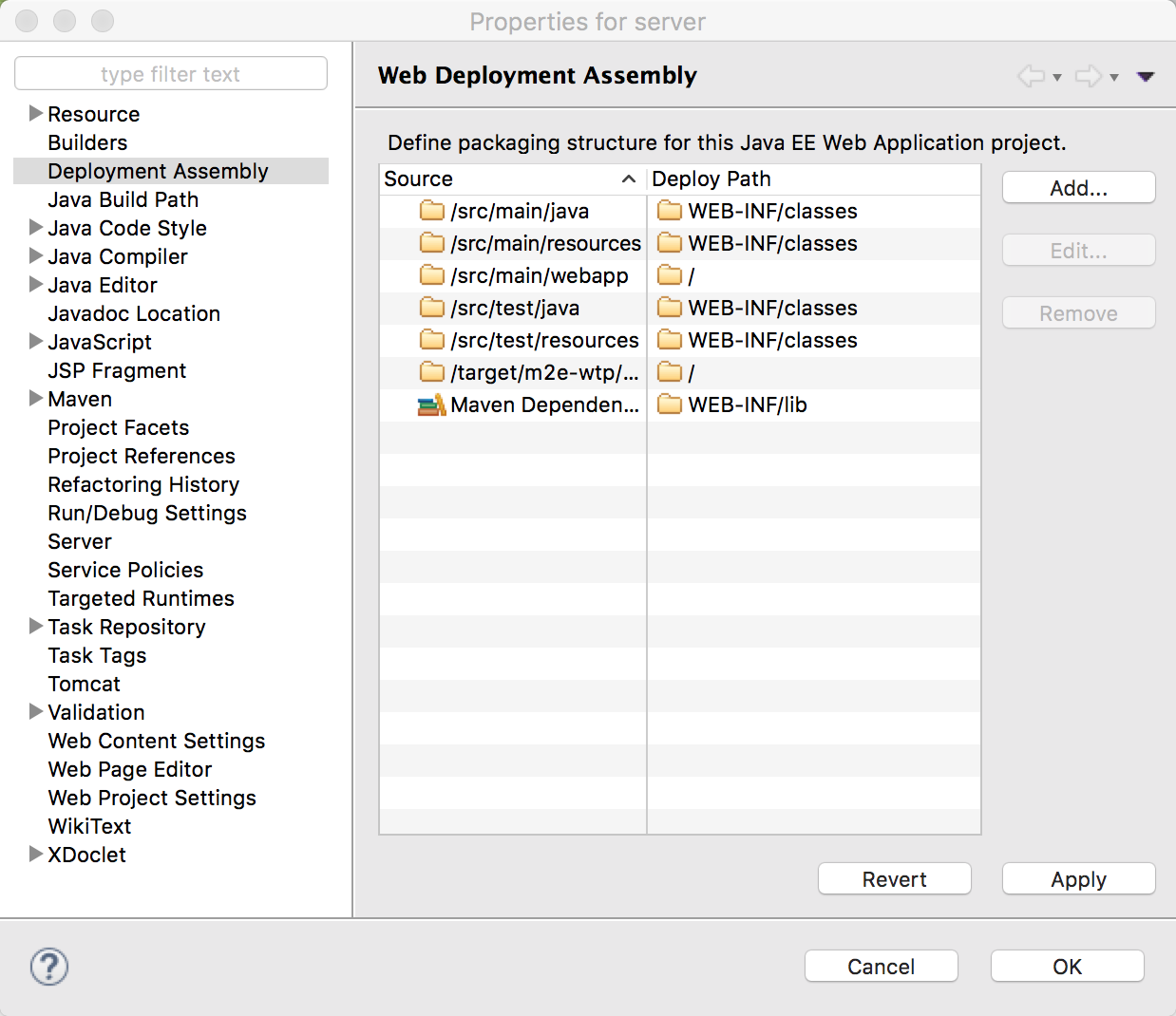Confirm with the OK button

point(1068,967)
